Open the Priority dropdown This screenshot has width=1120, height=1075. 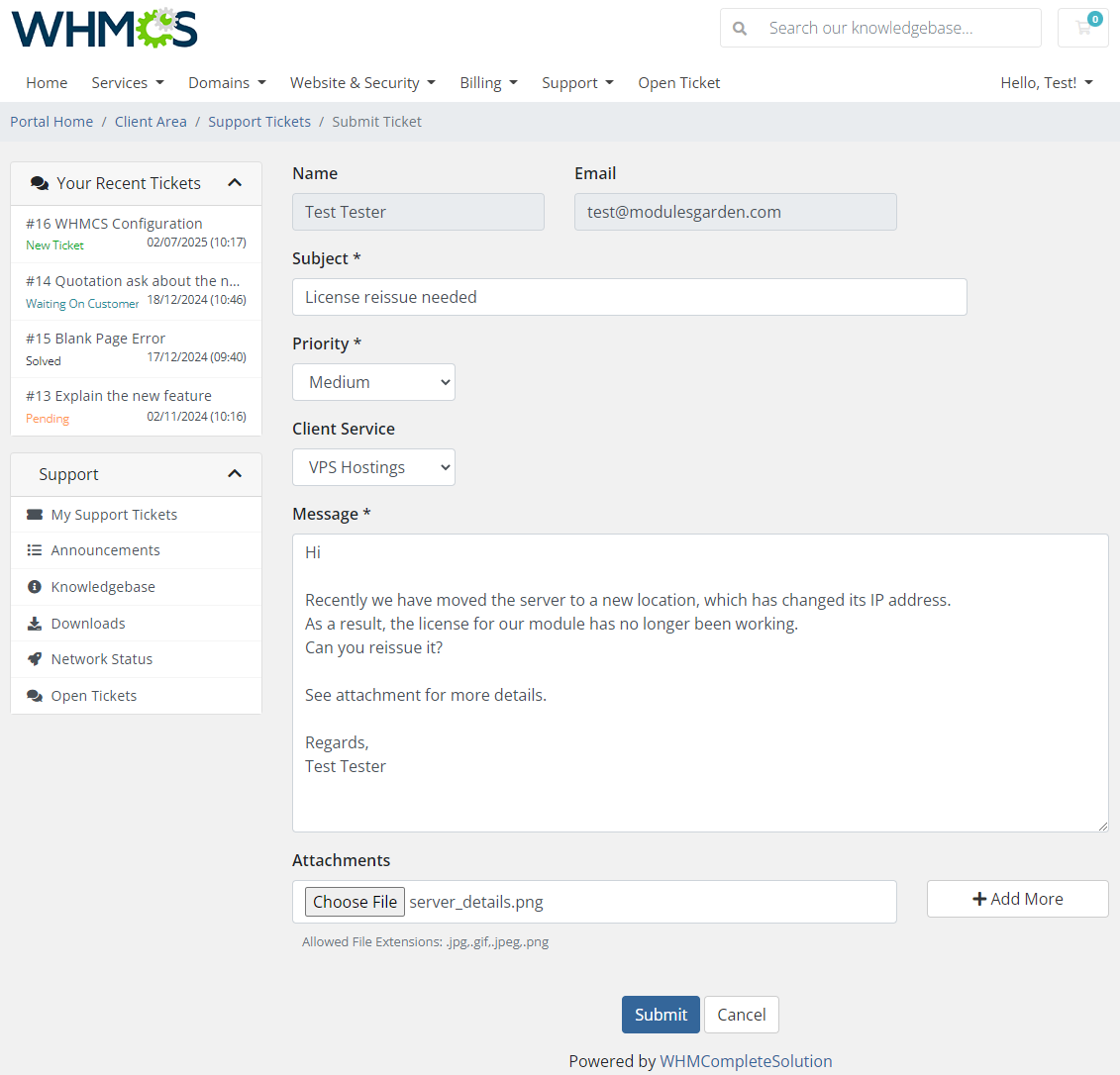click(x=373, y=382)
